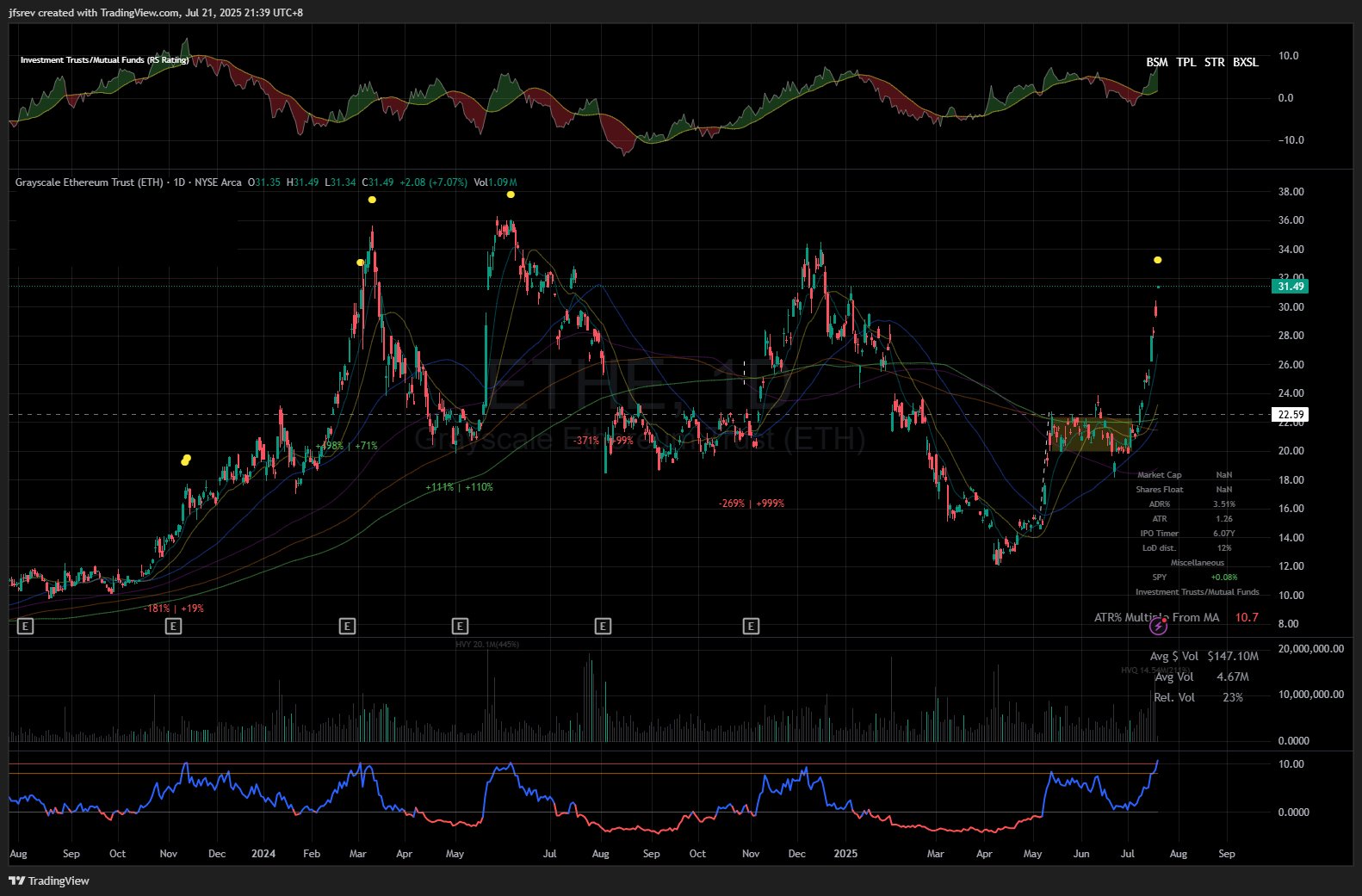This screenshot has height=896, width=1362.
Task: Click the Jun label on the time axis
Action: pyautogui.click(x=1081, y=854)
